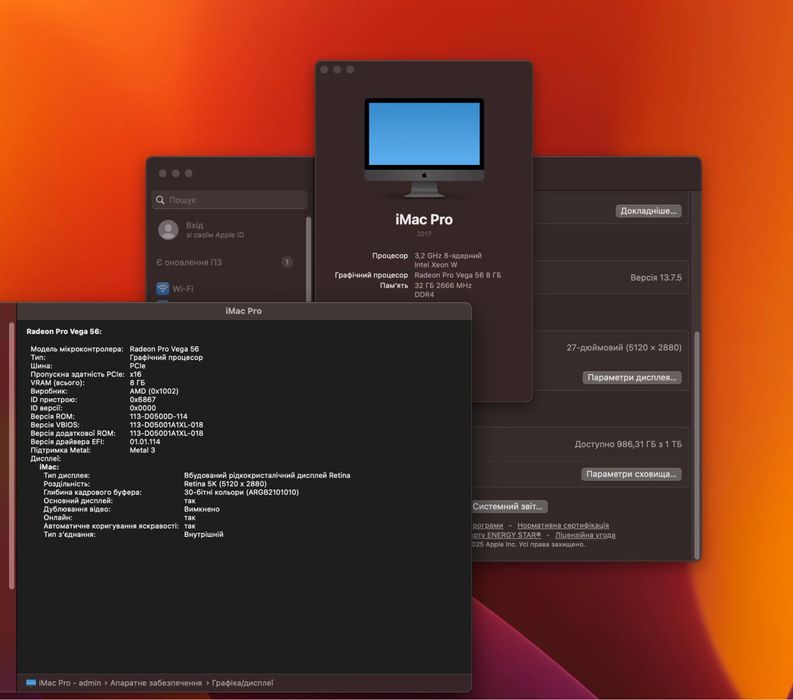The width and height of the screenshot is (793, 700).
Task: Click the Metal 3 support value
Action: [142, 450]
